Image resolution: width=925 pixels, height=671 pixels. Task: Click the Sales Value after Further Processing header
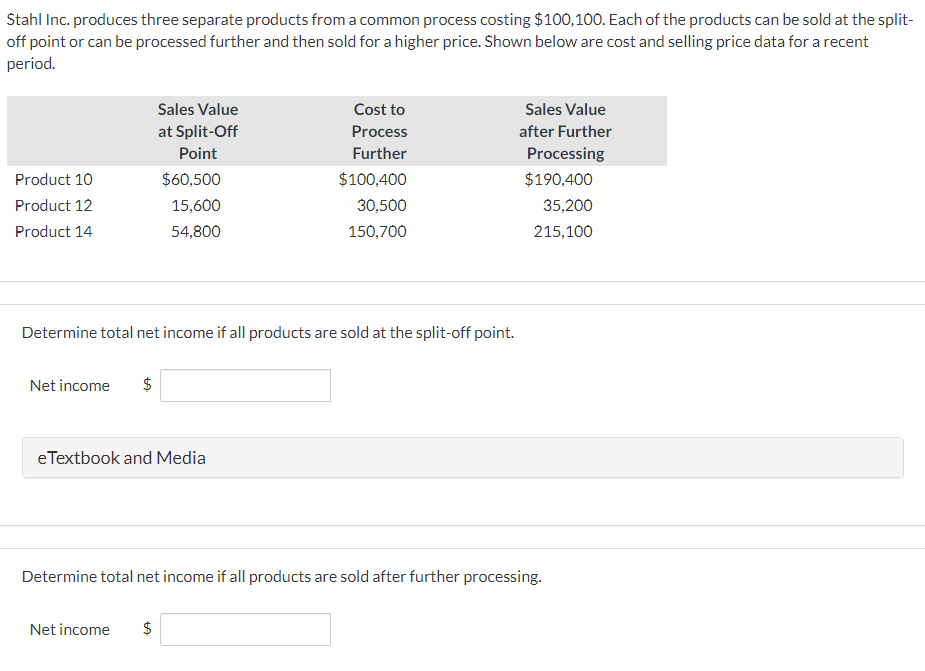coord(565,130)
